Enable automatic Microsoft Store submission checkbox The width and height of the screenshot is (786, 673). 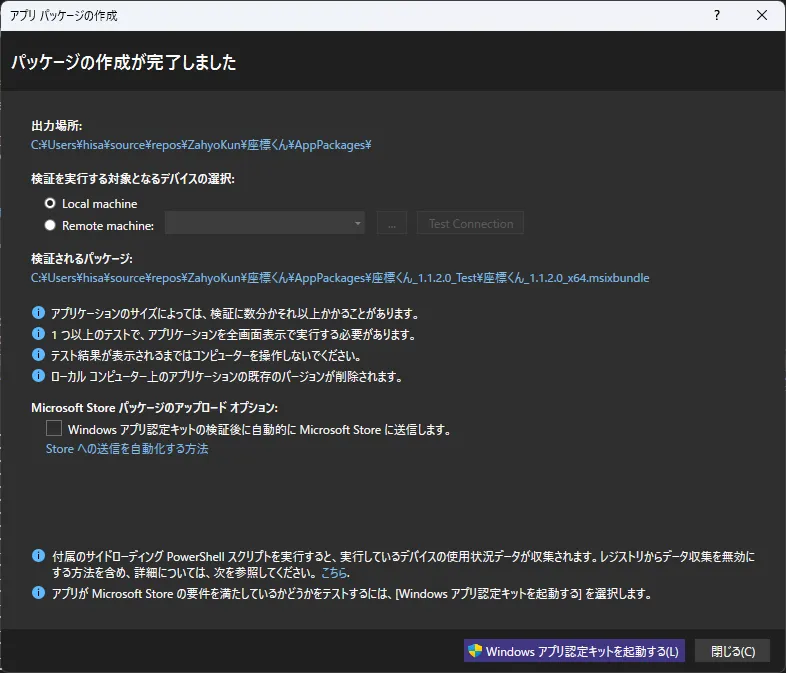[x=54, y=428]
